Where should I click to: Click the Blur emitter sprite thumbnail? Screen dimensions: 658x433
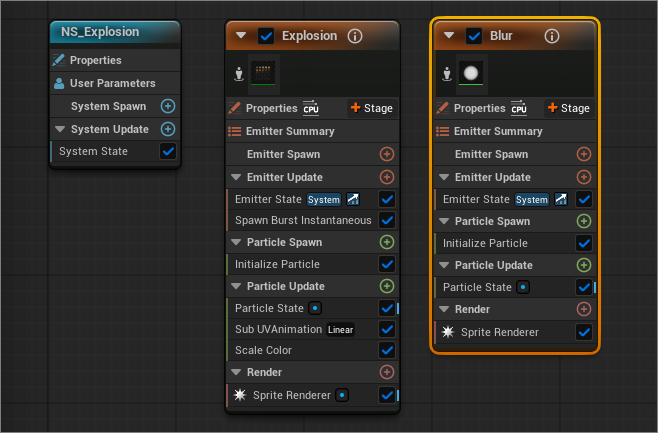pyautogui.click(x=470, y=73)
